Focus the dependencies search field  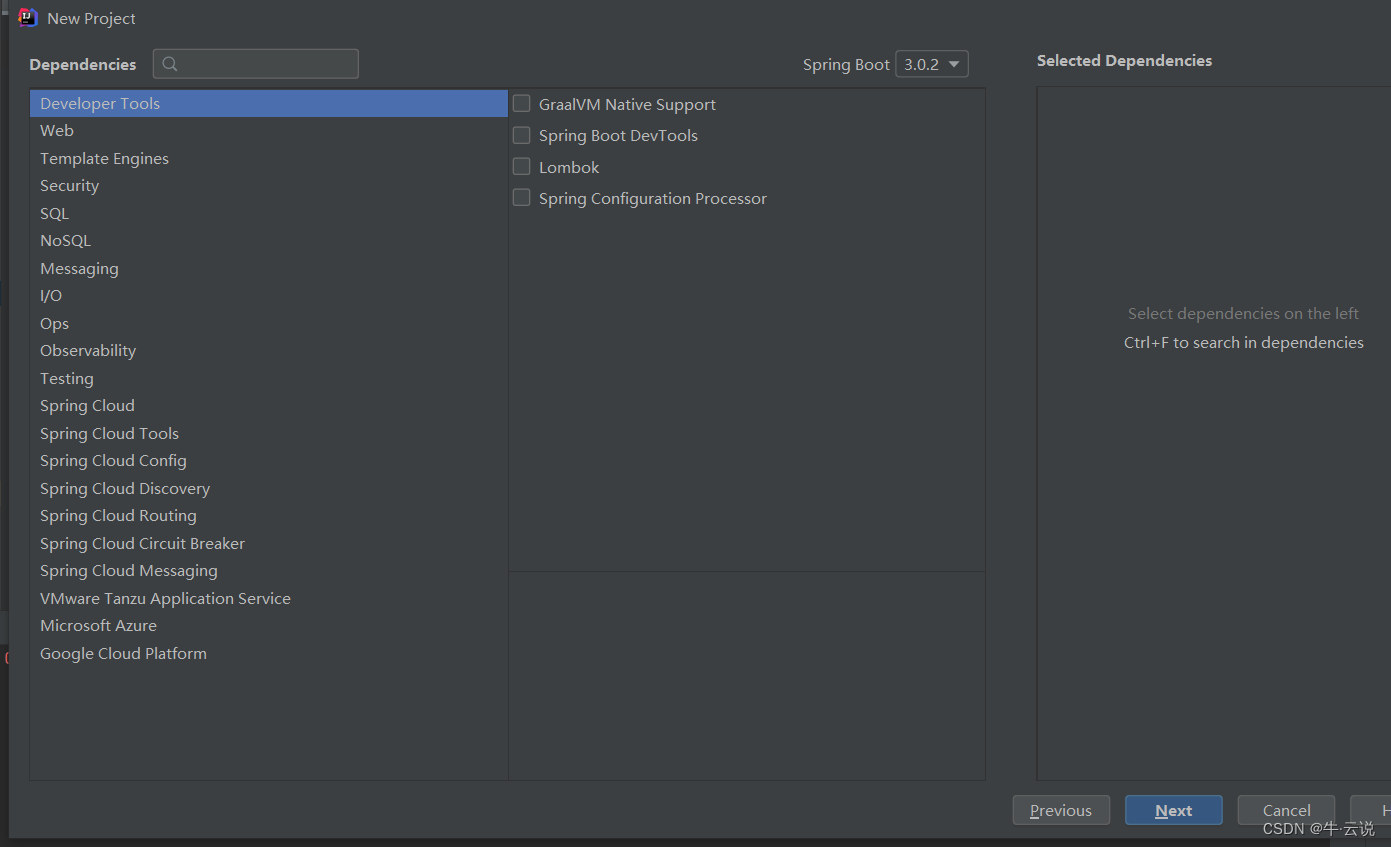point(256,64)
